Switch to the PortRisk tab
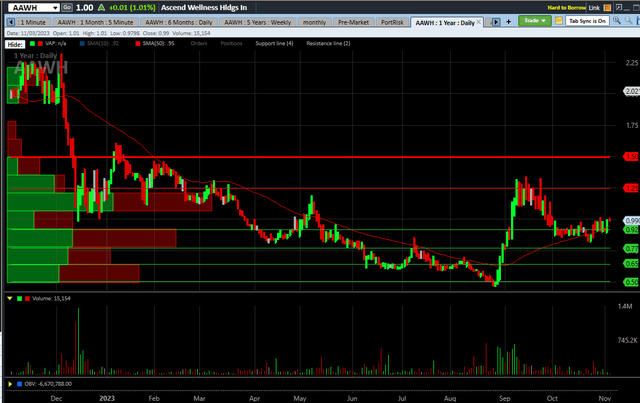Image resolution: width=640 pixels, height=403 pixels. [392, 22]
